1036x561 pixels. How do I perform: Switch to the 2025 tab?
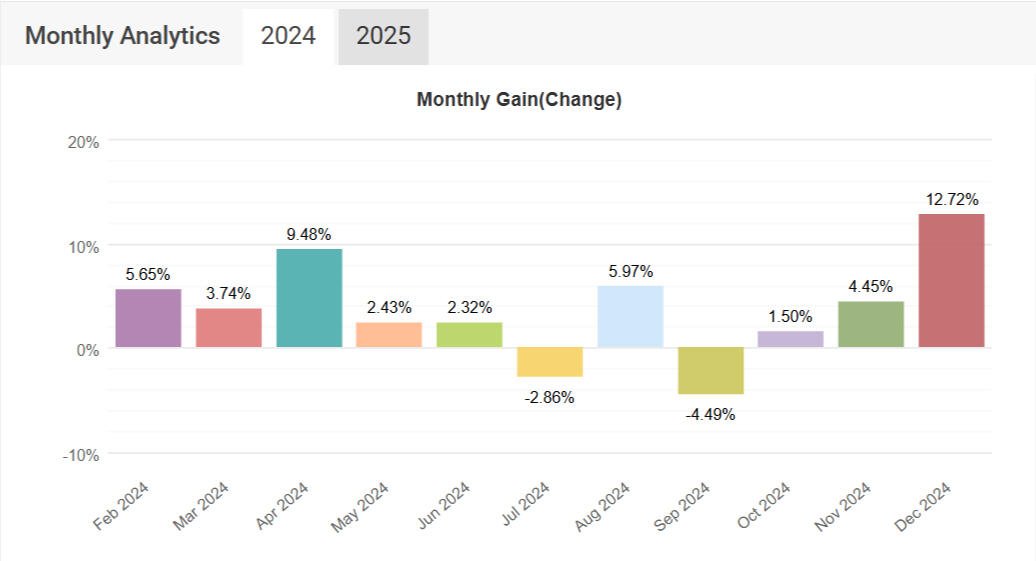pyautogui.click(x=383, y=36)
